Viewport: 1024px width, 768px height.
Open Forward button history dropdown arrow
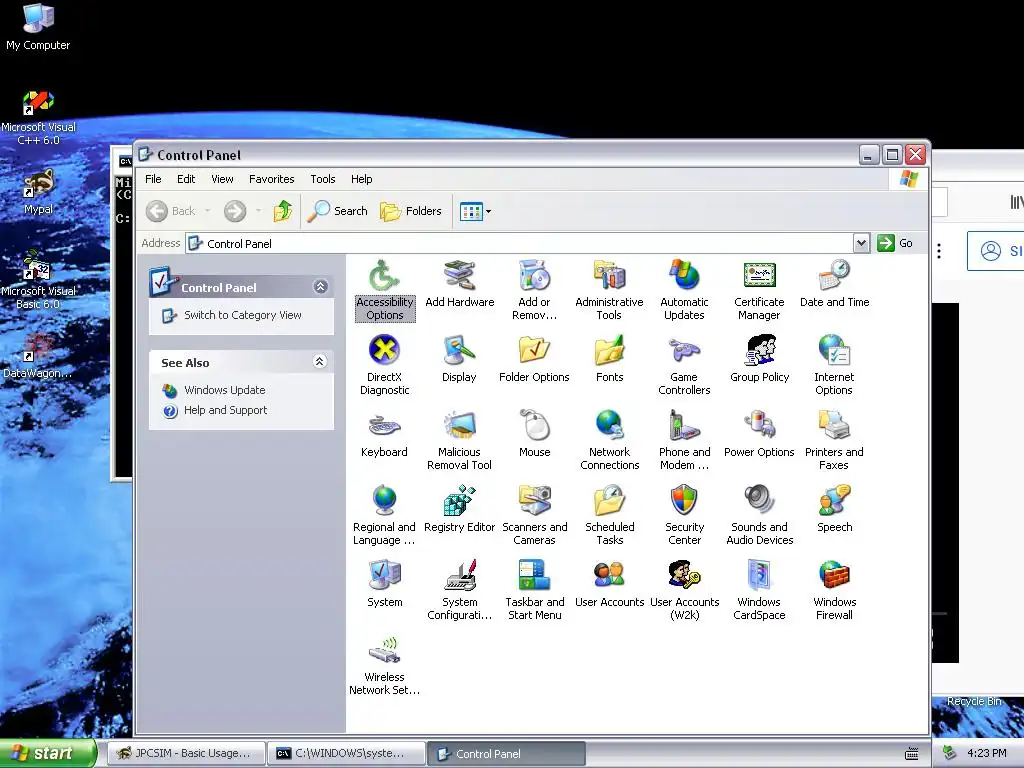point(259,211)
